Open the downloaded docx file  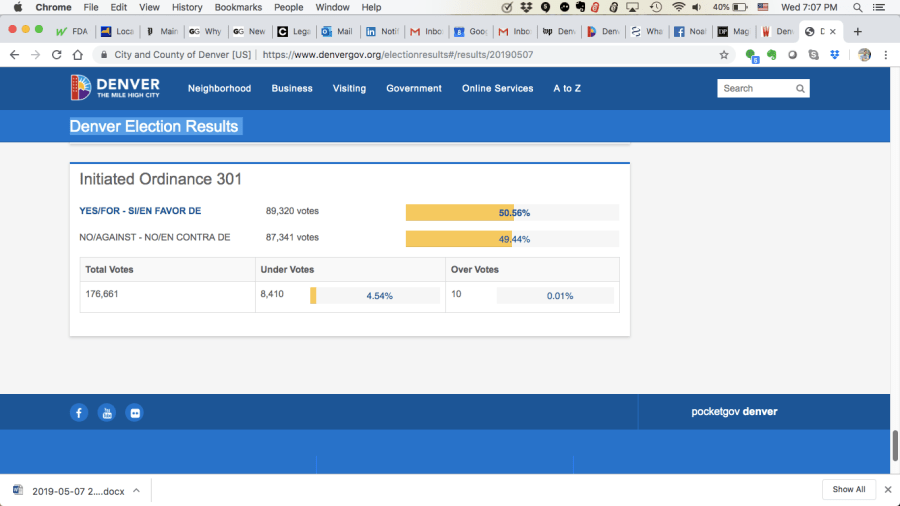[x=69, y=491]
